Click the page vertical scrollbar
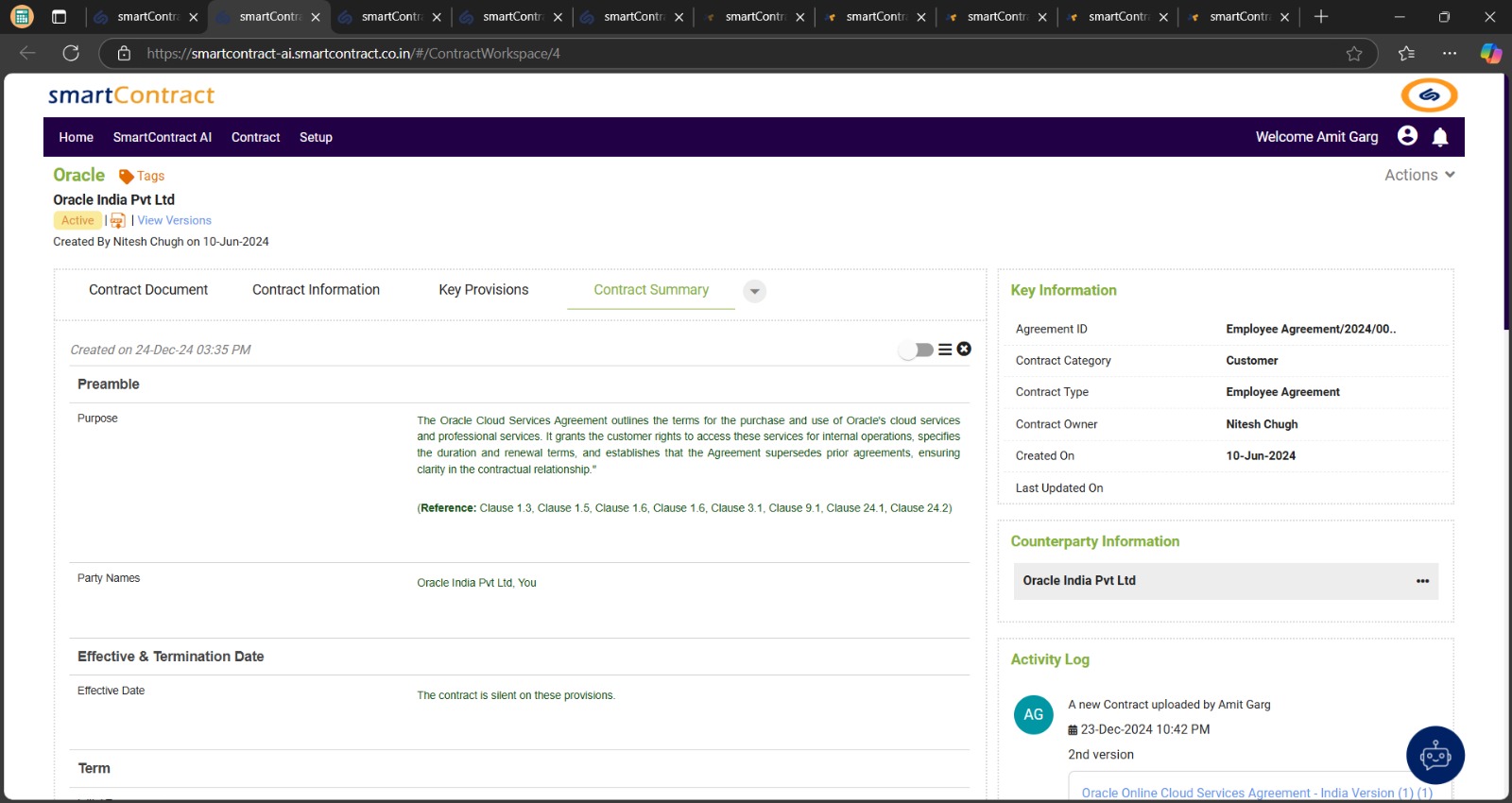The height and width of the screenshot is (803, 1512). point(1507,203)
